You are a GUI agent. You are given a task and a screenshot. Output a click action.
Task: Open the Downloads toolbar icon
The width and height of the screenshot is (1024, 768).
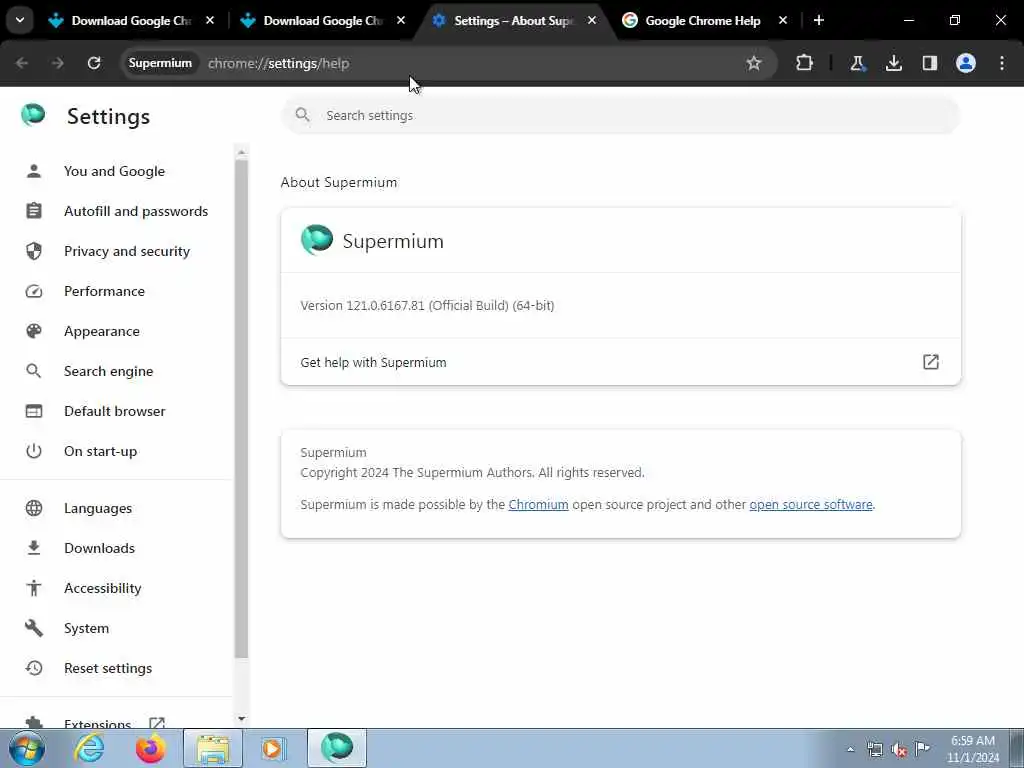[893, 63]
